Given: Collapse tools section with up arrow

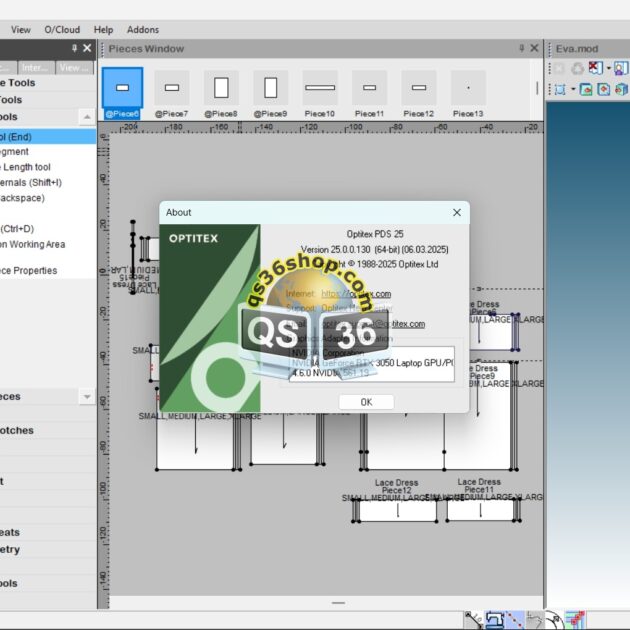Looking at the screenshot, I should tap(87, 117).
